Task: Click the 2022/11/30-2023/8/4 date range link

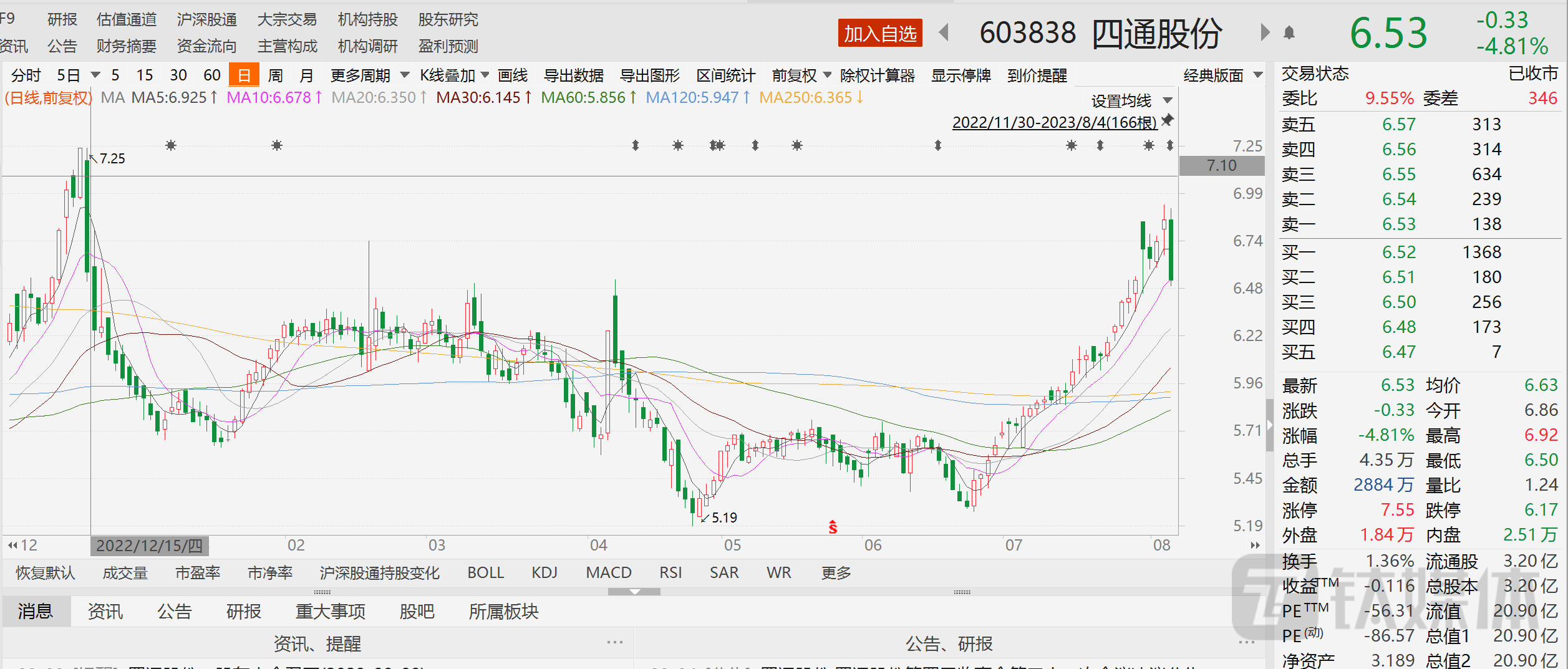Action: [1054, 123]
